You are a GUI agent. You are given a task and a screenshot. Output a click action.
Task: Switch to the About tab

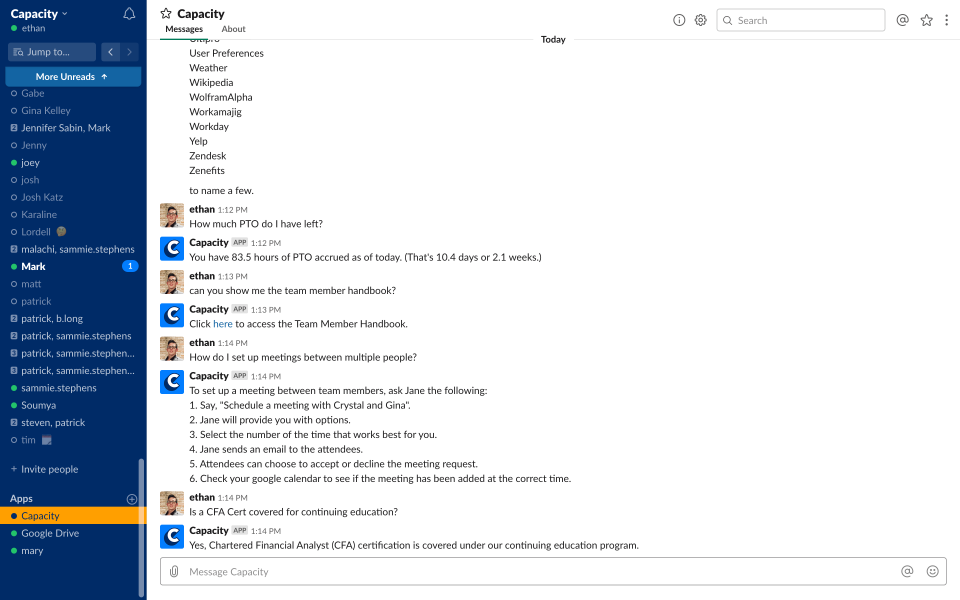[233, 28]
